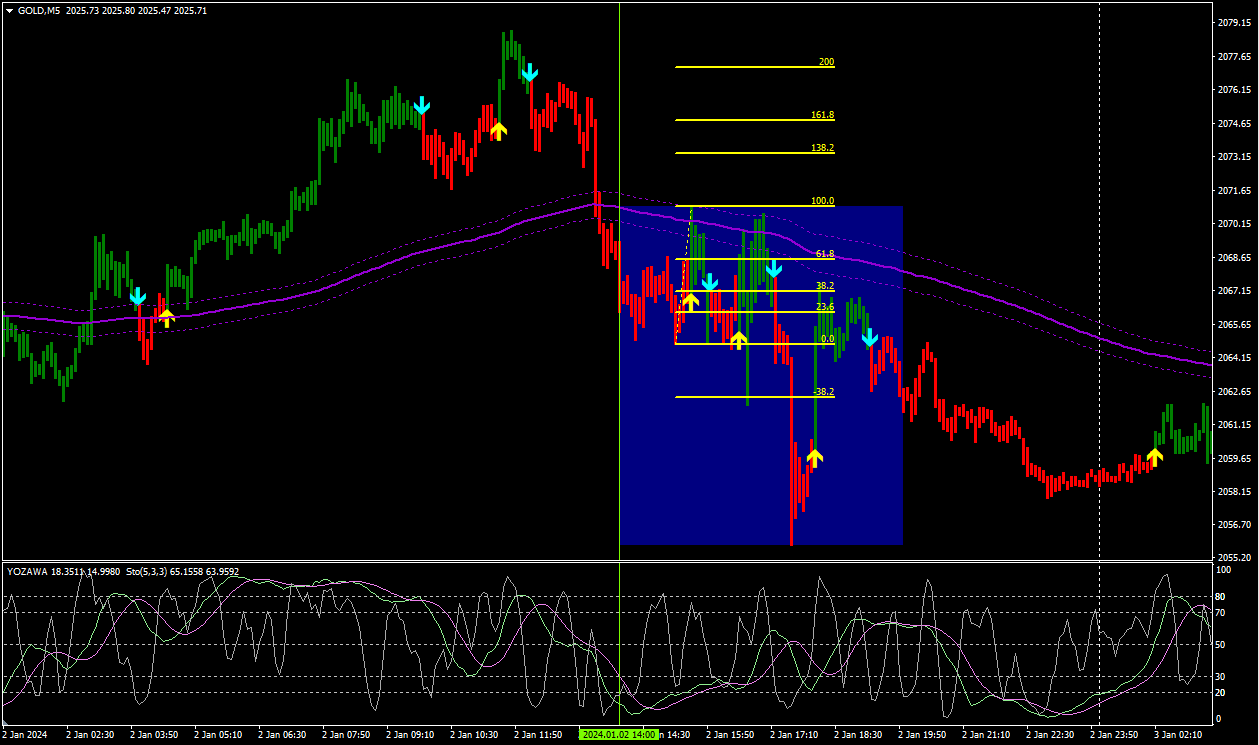Click the 80 level on stochastic scale

1220,596
